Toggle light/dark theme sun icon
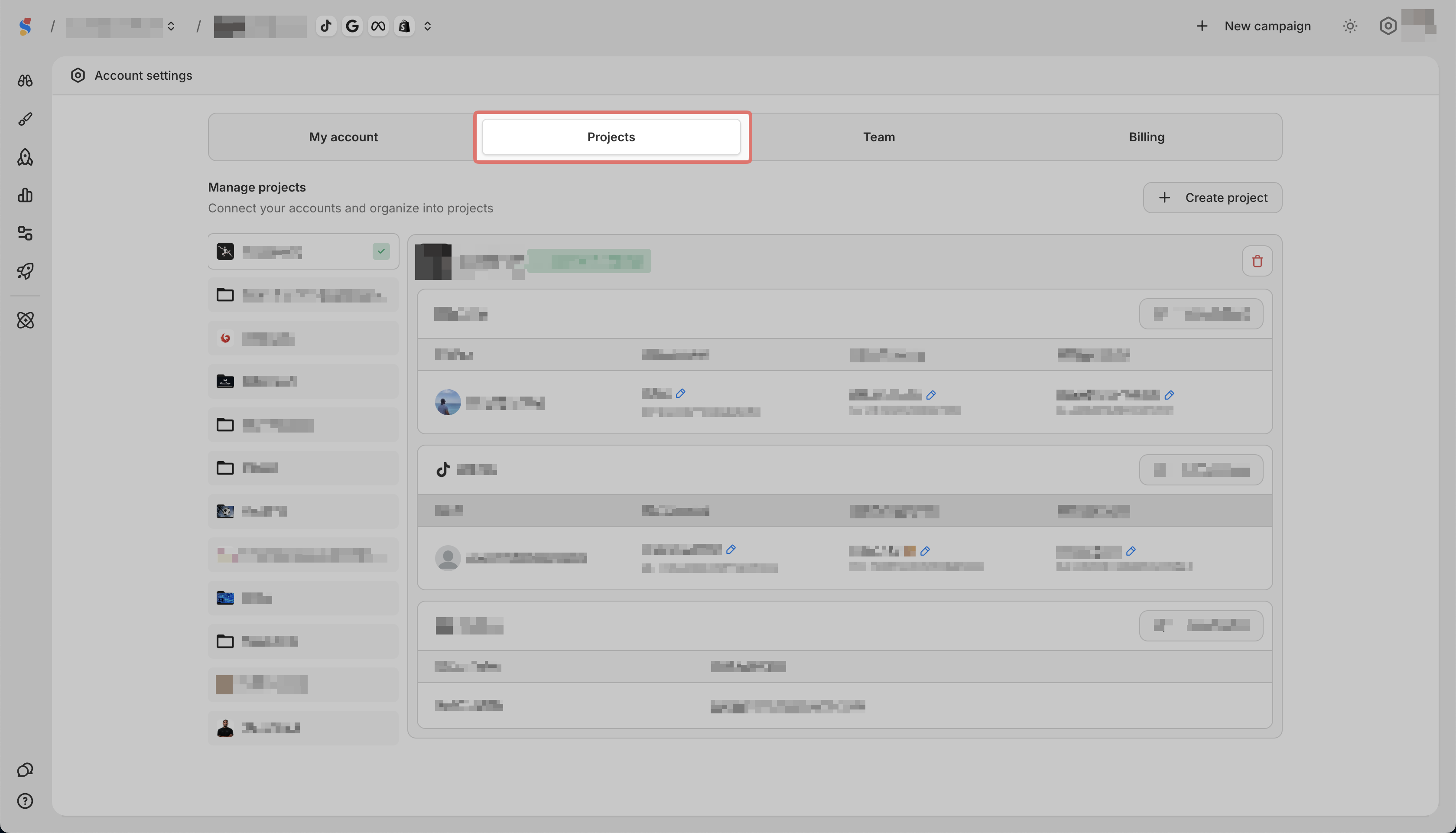Image resolution: width=1456 pixels, height=833 pixels. (1350, 26)
